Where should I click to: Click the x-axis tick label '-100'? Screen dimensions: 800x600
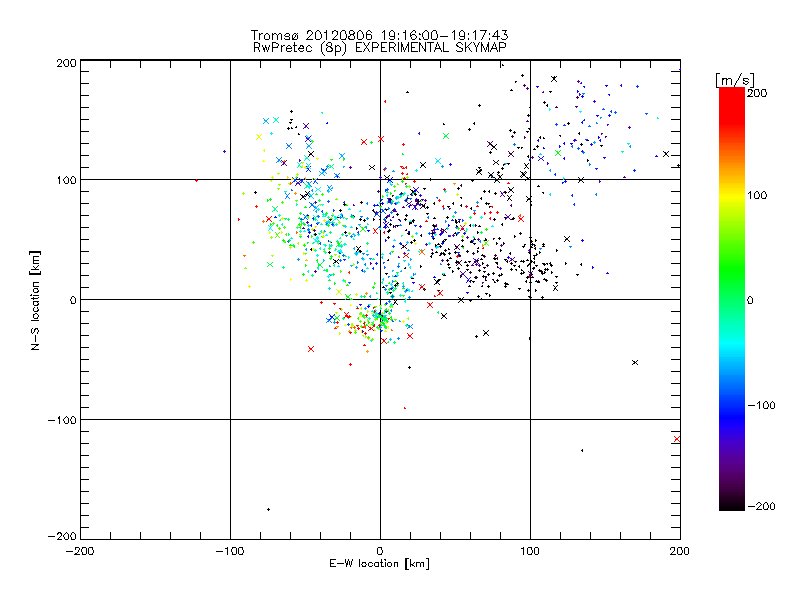pyautogui.click(x=230, y=551)
